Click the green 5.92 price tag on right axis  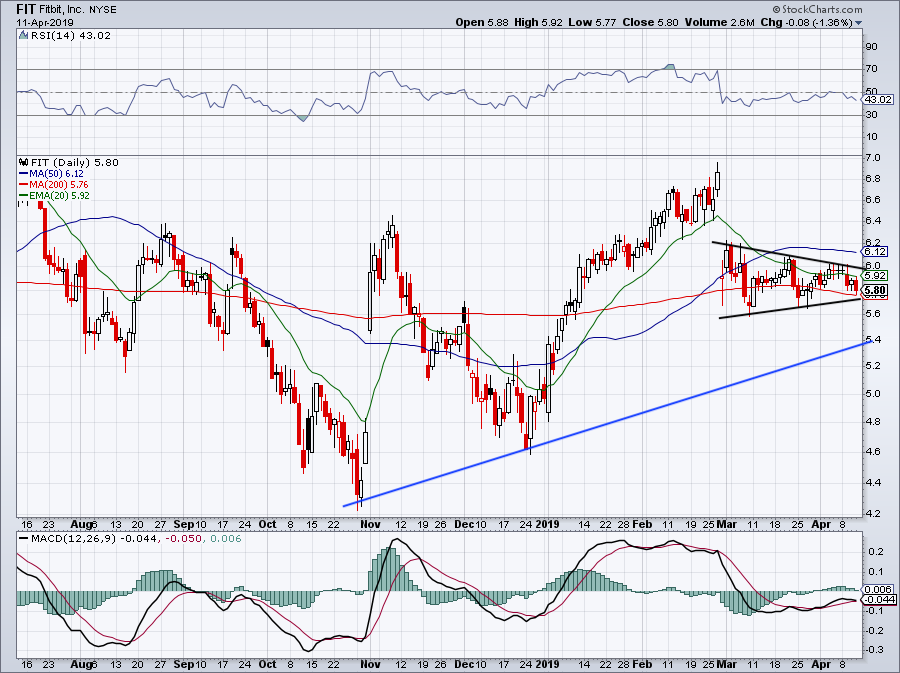(876, 275)
